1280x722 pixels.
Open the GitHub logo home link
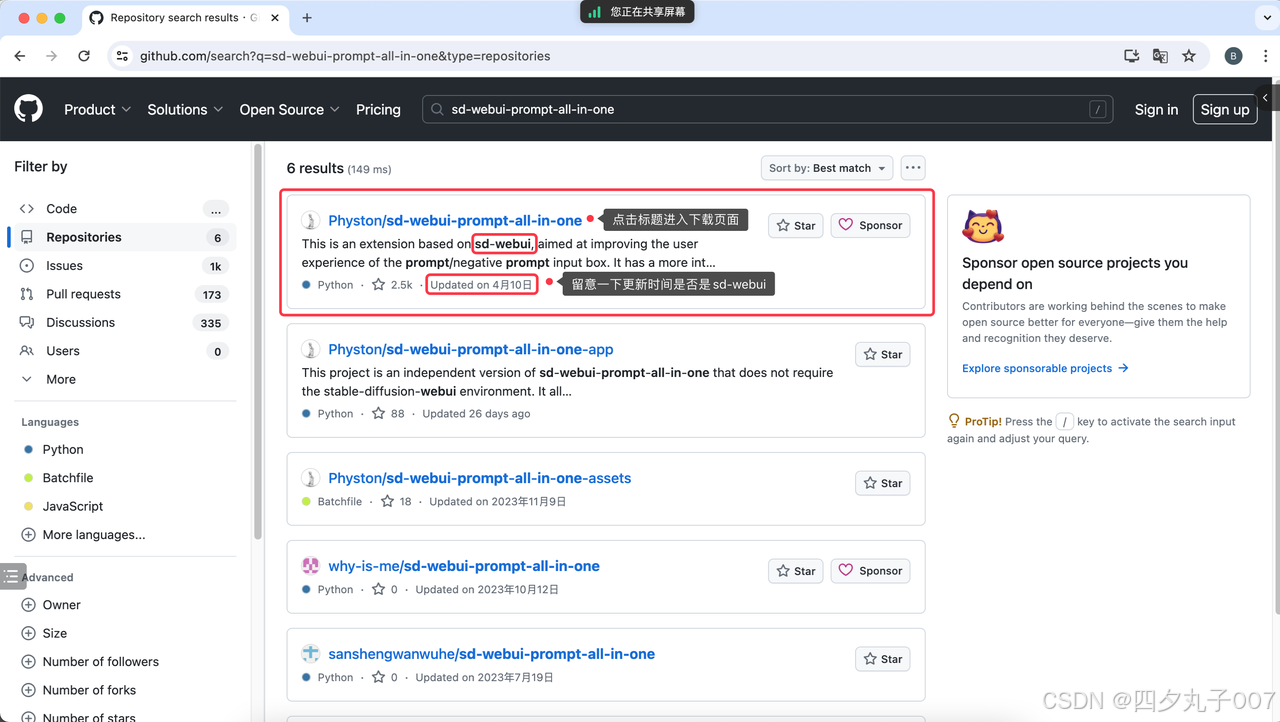pyautogui.click(x=28, y=109)
